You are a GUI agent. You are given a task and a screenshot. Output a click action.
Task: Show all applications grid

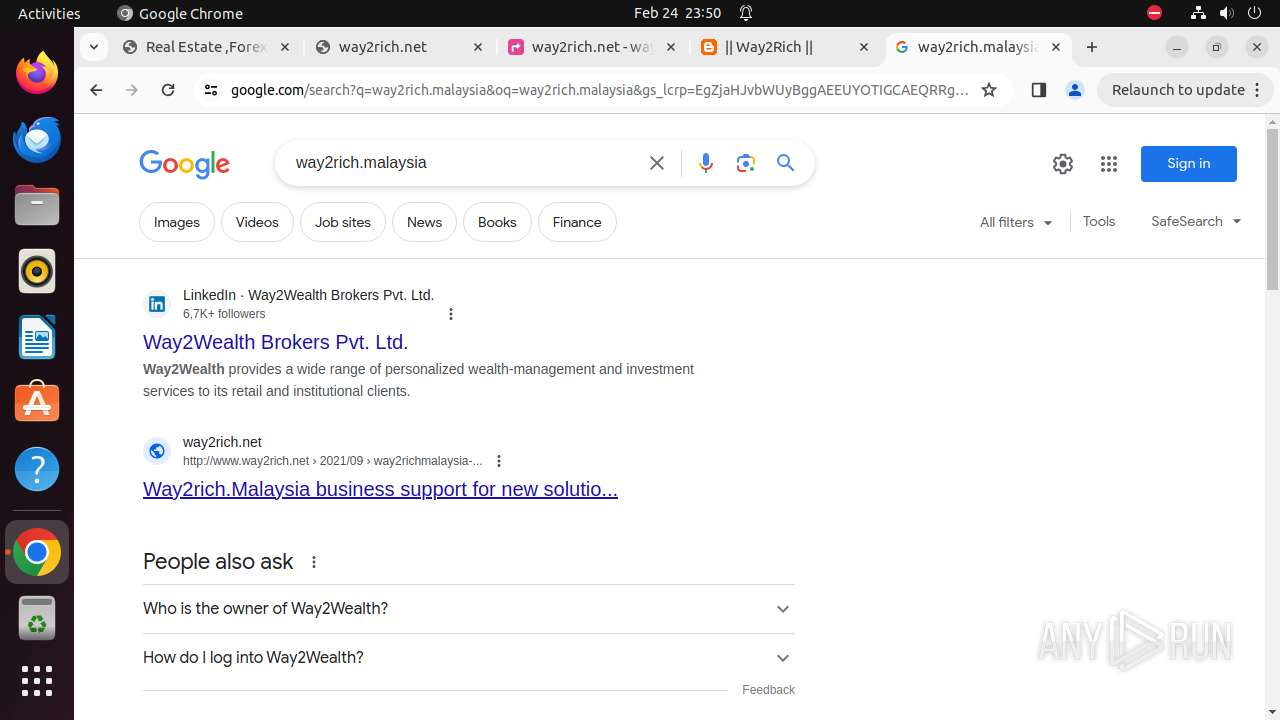(37, 681)
